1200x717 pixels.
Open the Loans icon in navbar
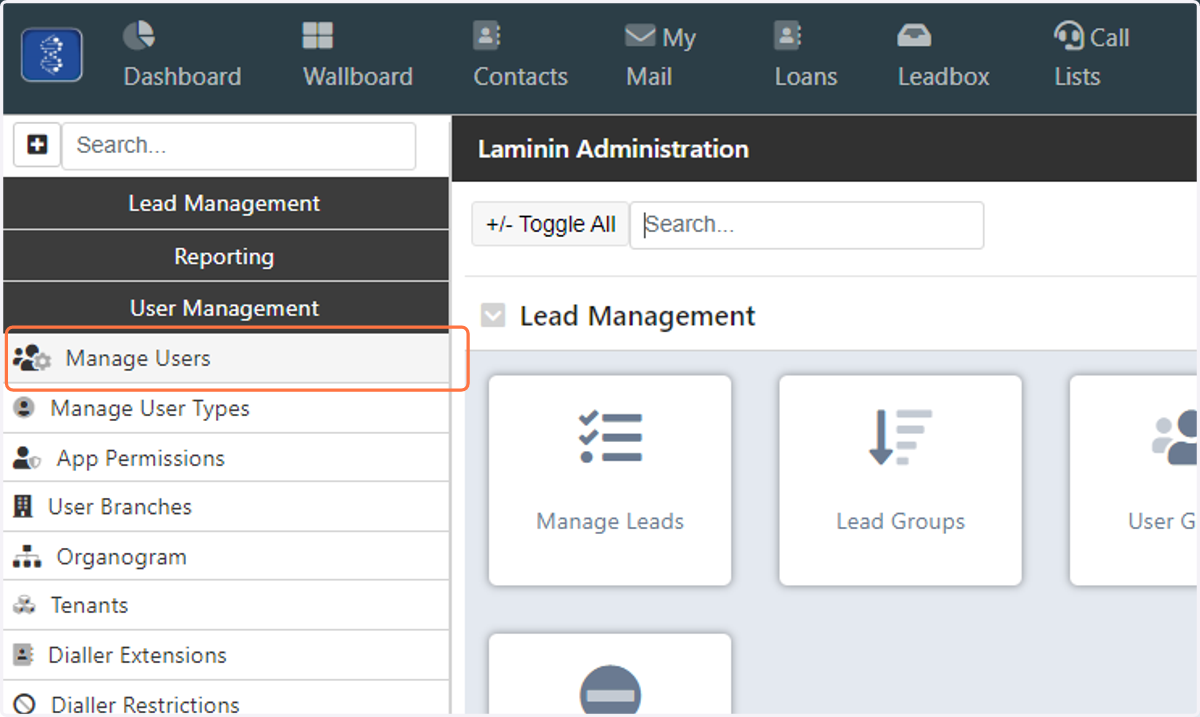(788, 37)
